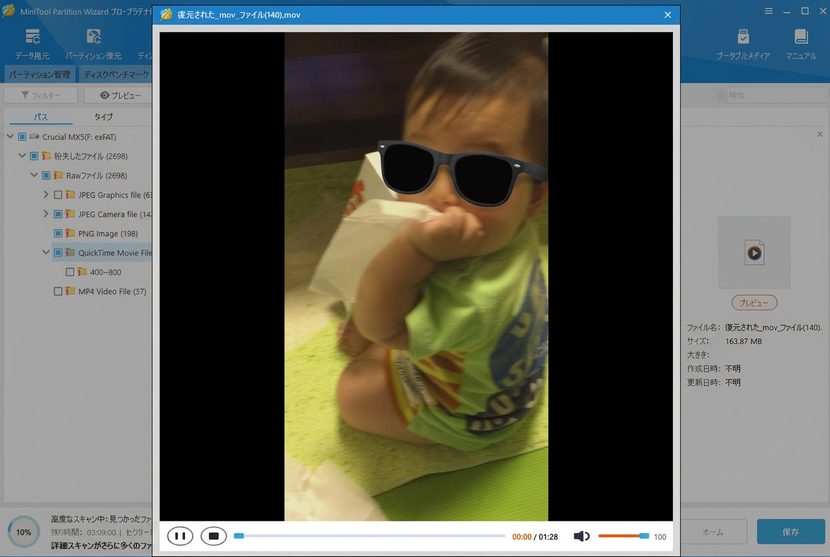830x557 pixels.
Task: Toggle the QuickTime Movie File checkbox
Action: pyautogui.click(x=58, y=253)
